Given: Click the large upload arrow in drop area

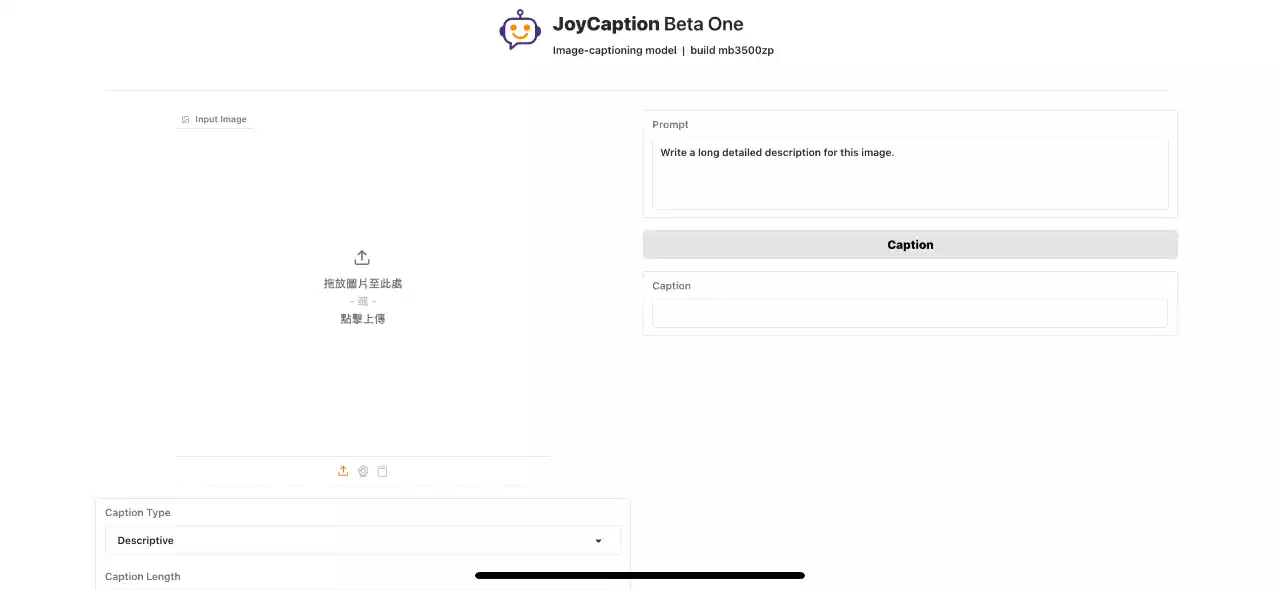Looking at the screenshot, I should pos(363,258).
